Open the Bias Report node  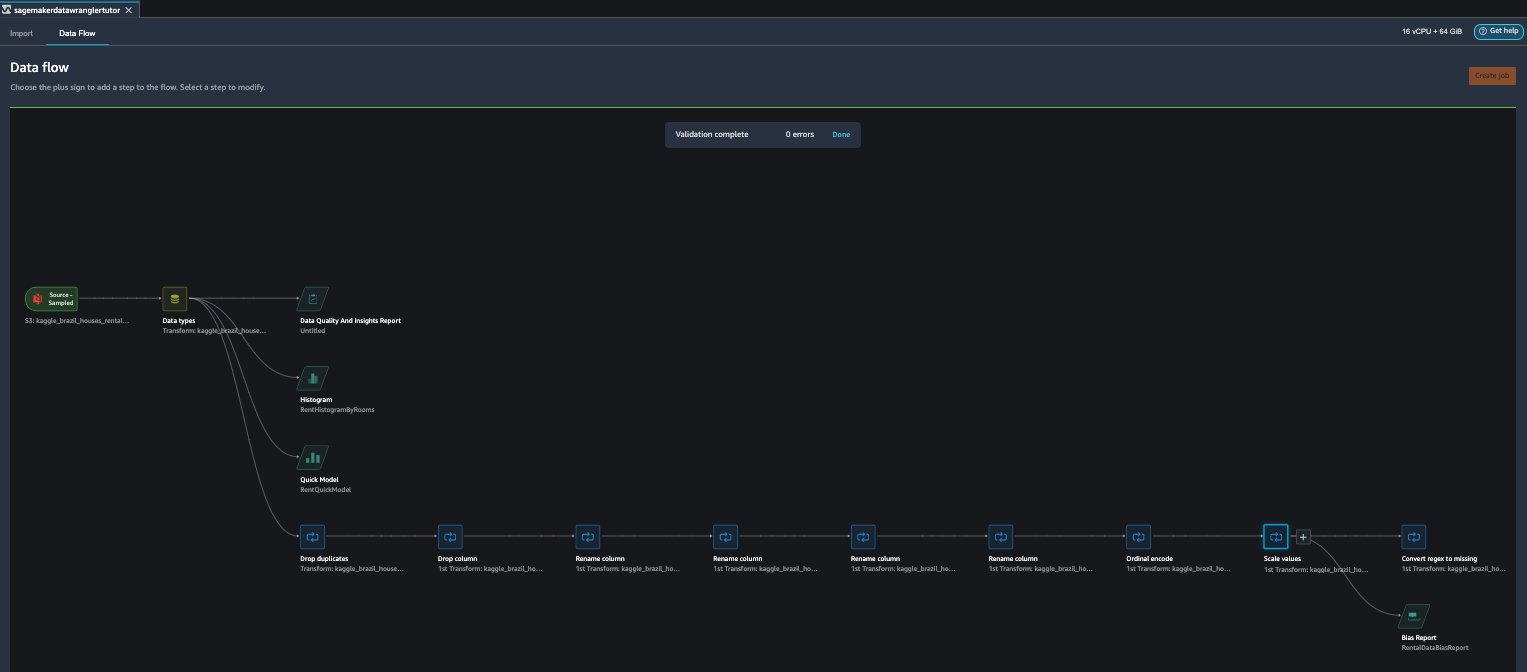pyautogui.click(x=1414, y=616)
